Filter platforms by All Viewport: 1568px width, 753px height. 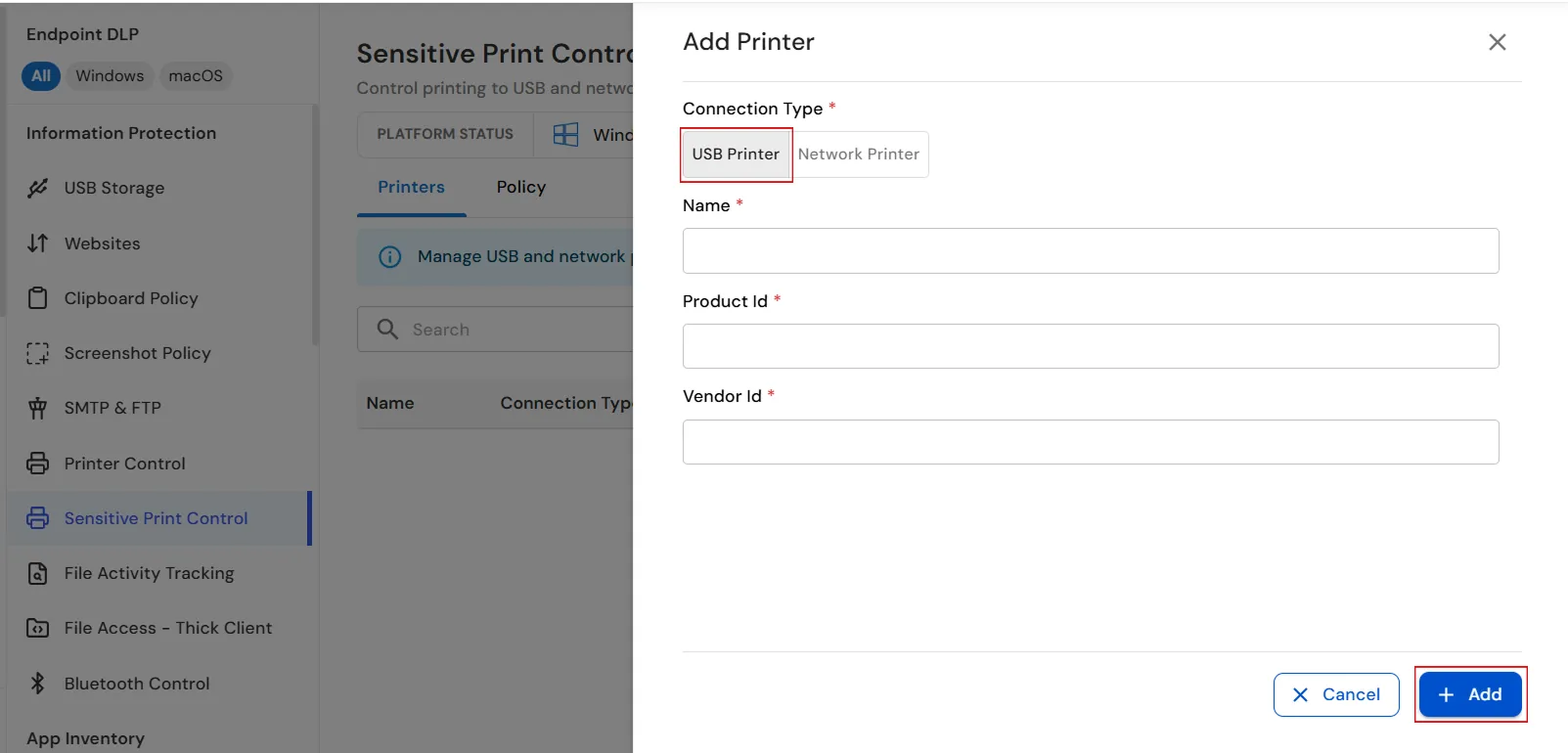[x=41, y=75]
